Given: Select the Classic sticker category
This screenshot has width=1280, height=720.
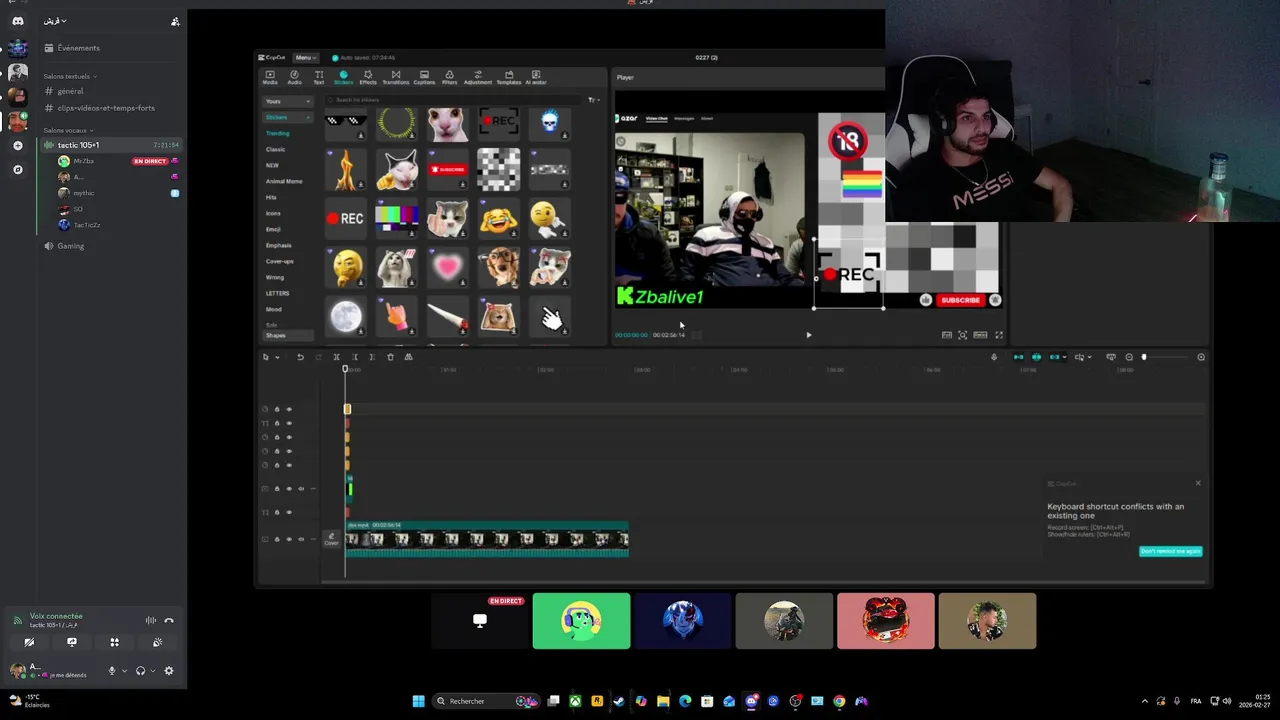Looking at the screenshot, I should tap(275, 149).
